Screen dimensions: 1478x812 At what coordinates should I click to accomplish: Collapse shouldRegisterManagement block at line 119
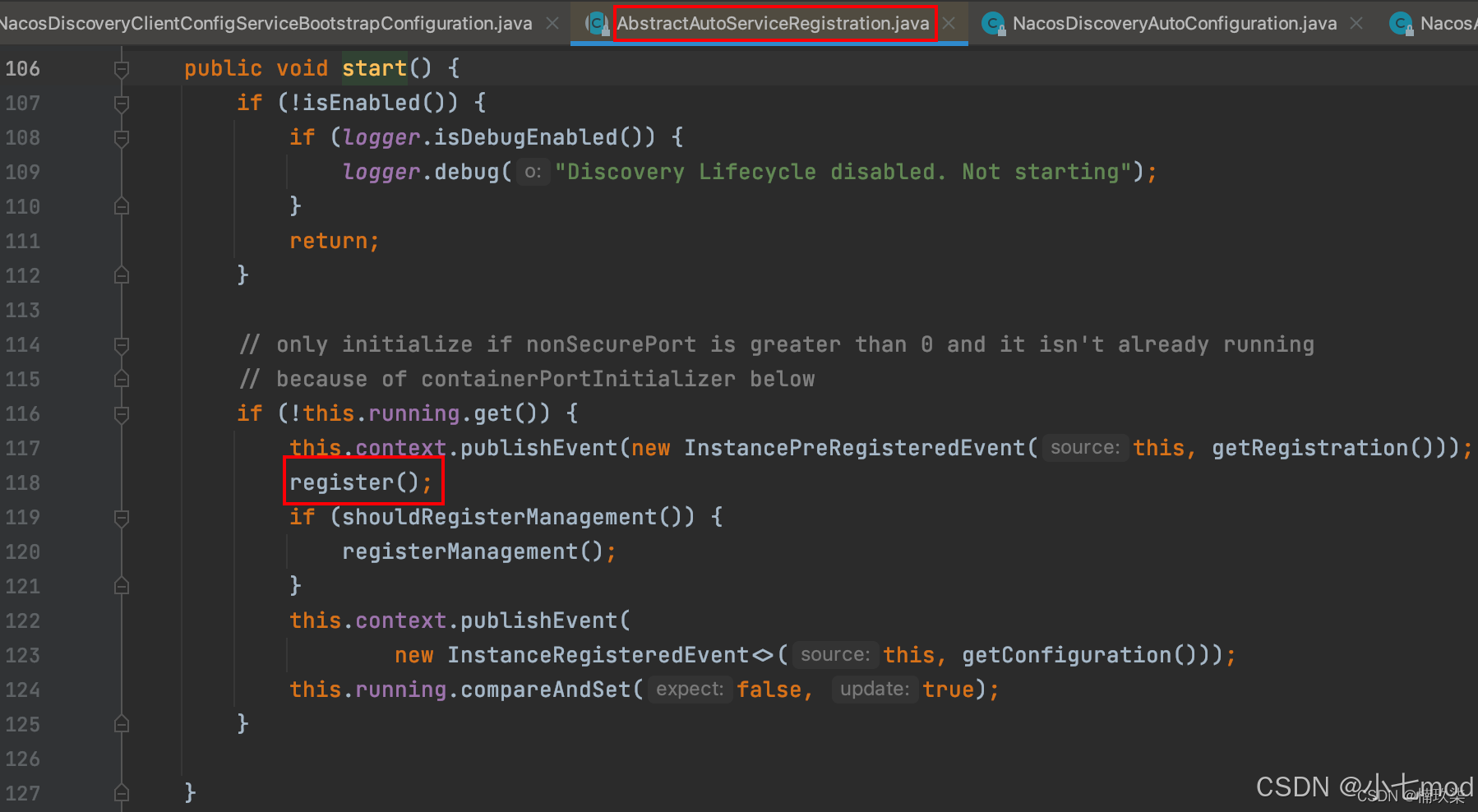122,518
